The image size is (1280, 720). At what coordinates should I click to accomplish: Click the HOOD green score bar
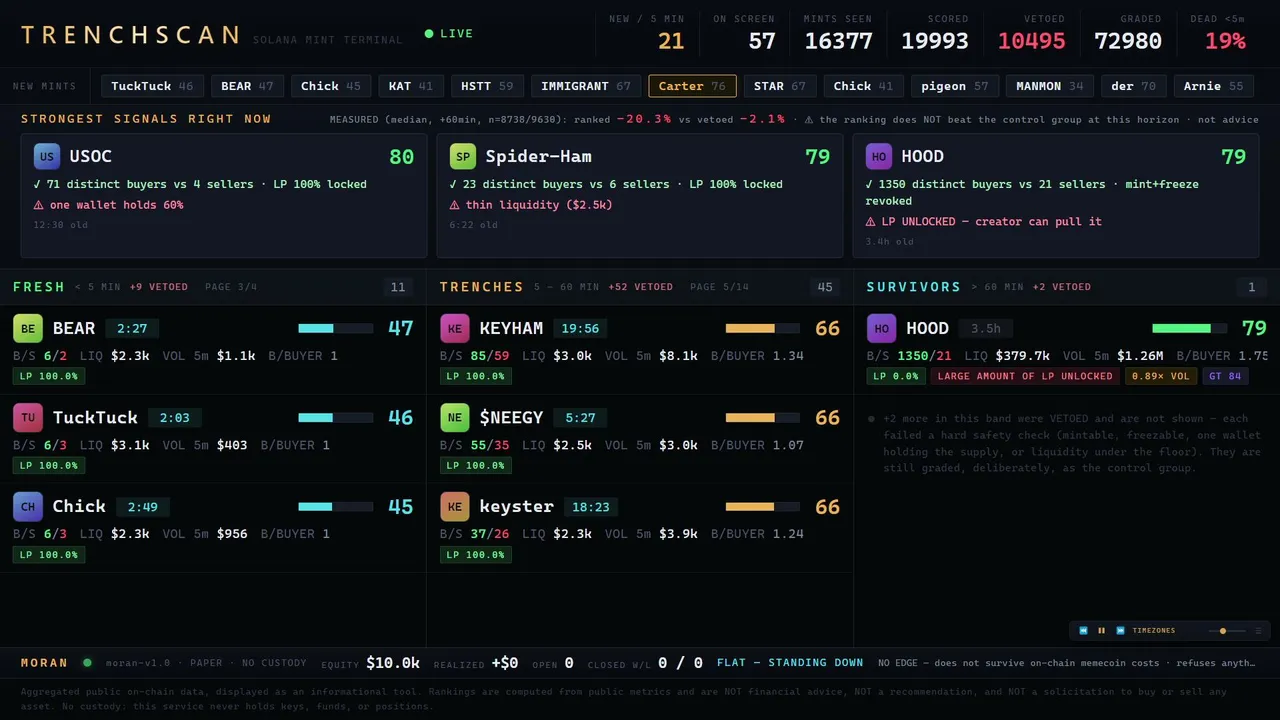click(x=1189, y=328)
